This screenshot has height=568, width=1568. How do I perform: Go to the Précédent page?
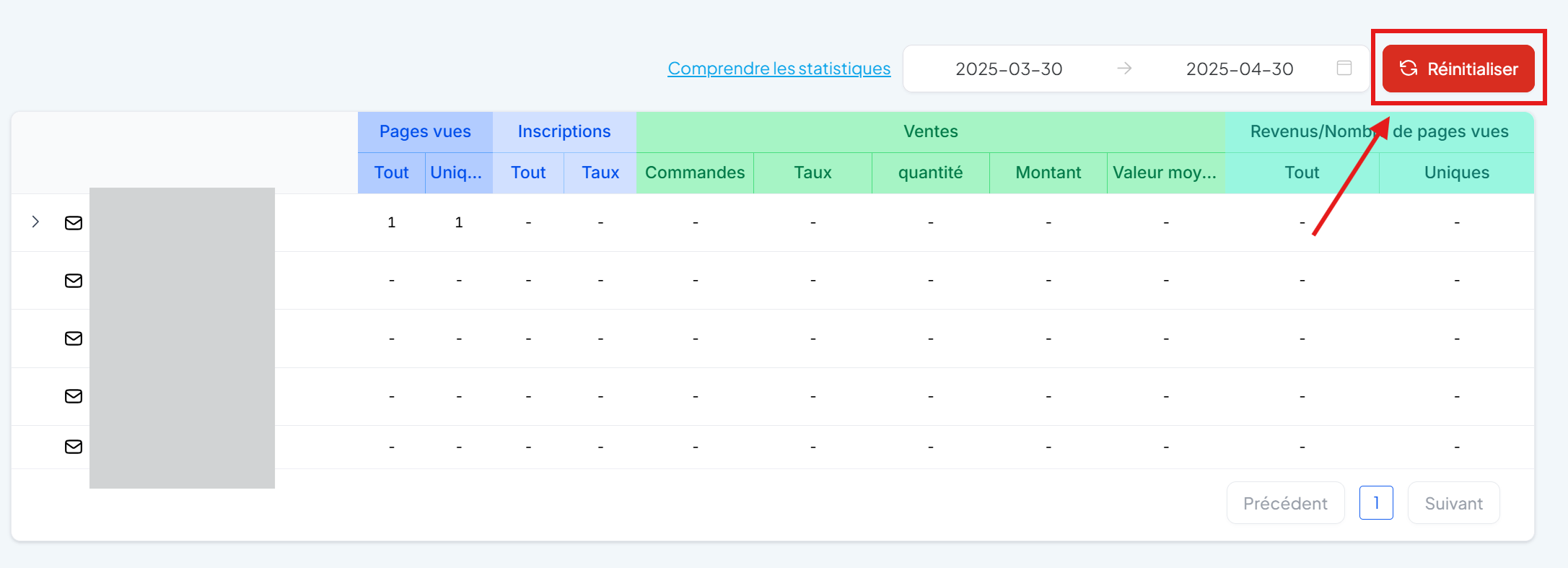pos(1285,503)
